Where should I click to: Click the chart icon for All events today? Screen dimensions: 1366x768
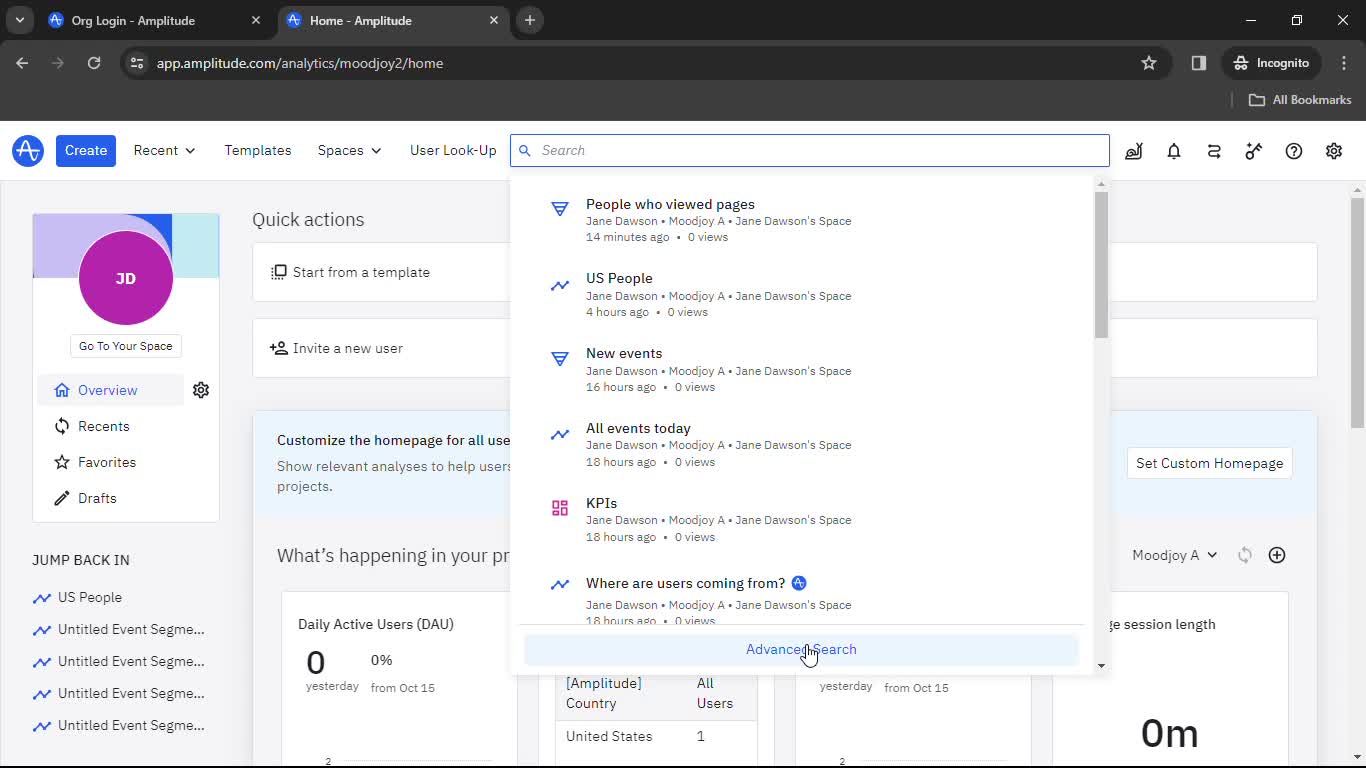[560, 434]
